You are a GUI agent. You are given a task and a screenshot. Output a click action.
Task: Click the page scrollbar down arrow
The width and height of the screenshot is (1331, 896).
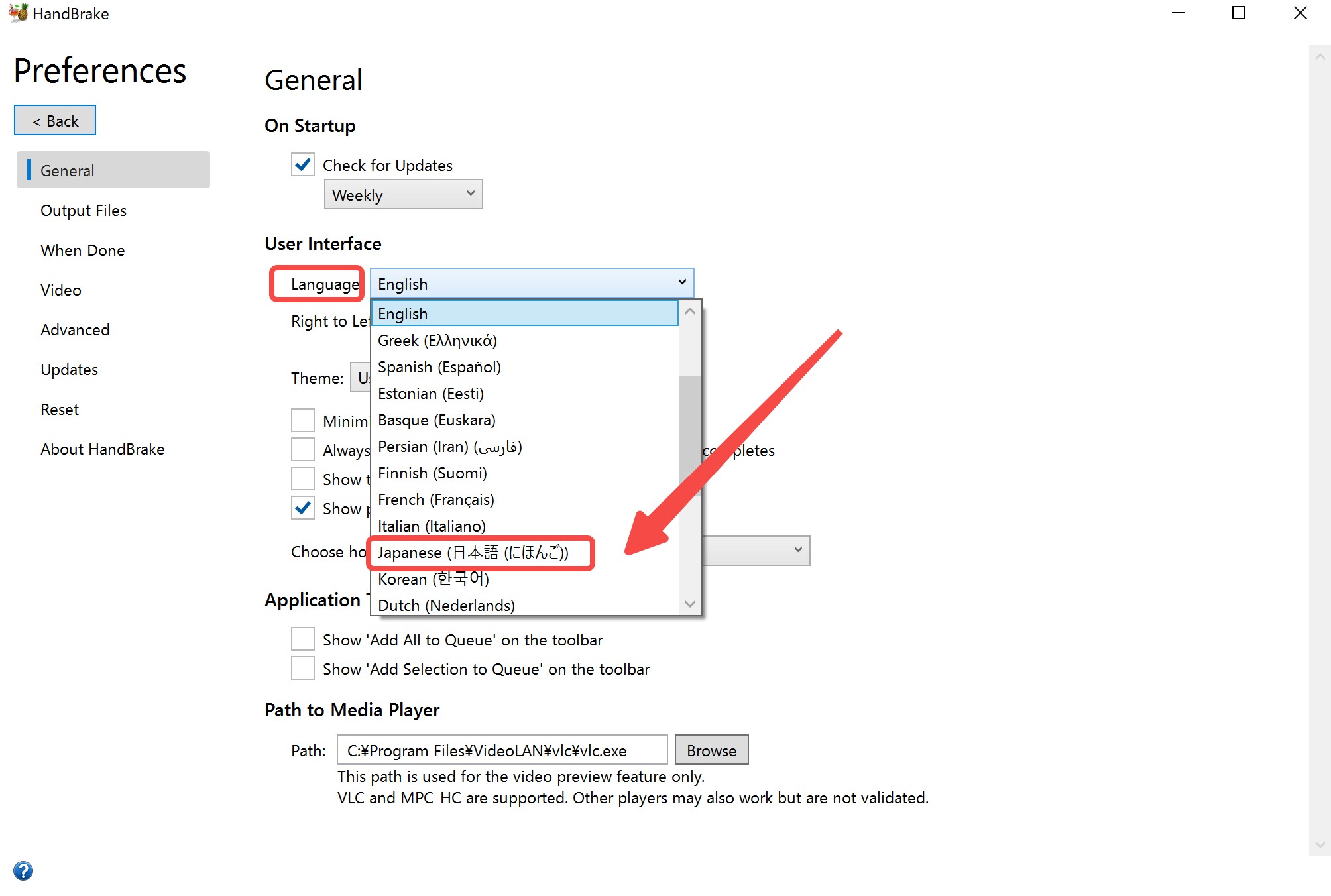click(x=1320, y=845)
